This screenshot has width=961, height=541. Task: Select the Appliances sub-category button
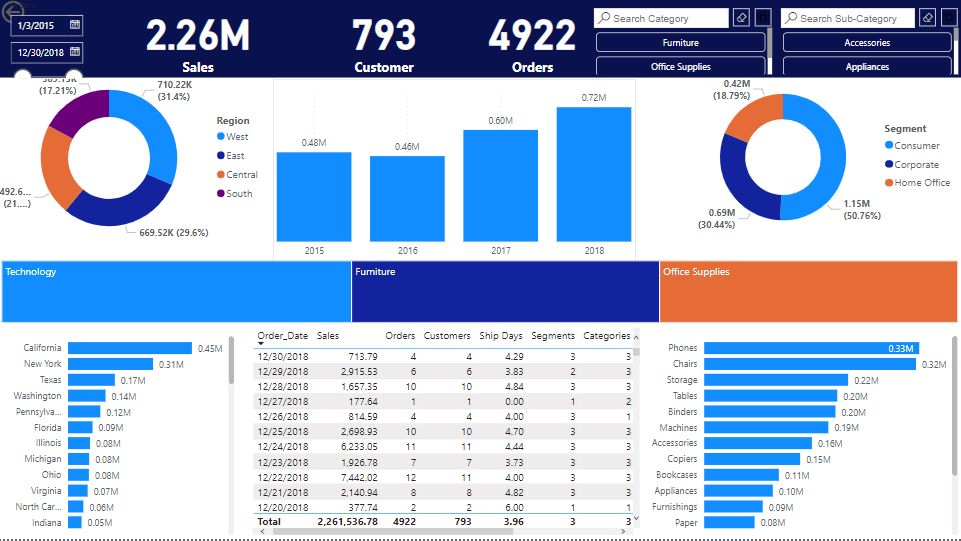(x=867, y=66)
